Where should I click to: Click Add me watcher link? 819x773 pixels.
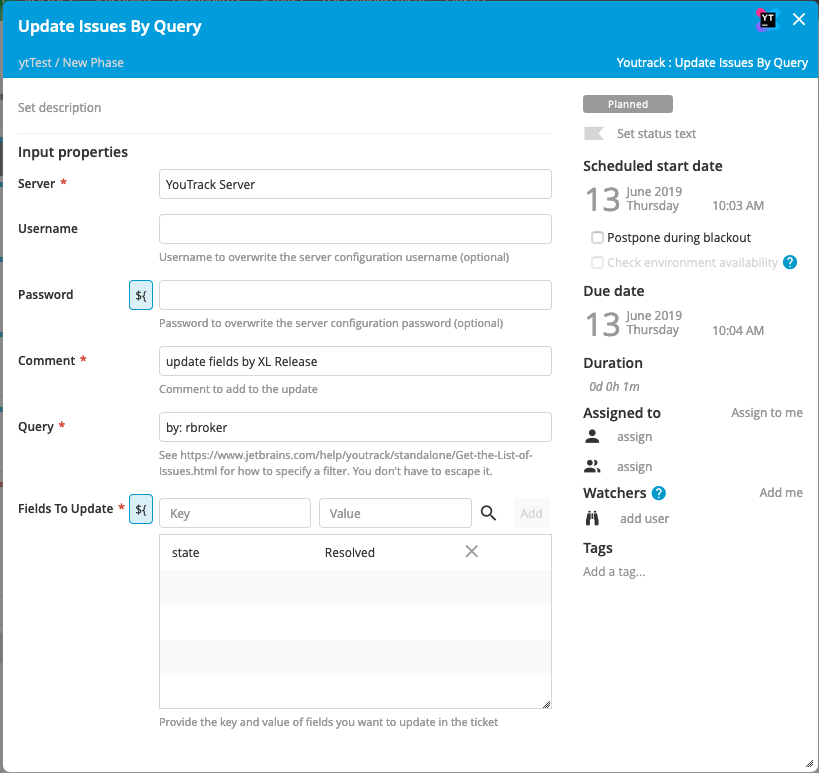tap(781, 493)
